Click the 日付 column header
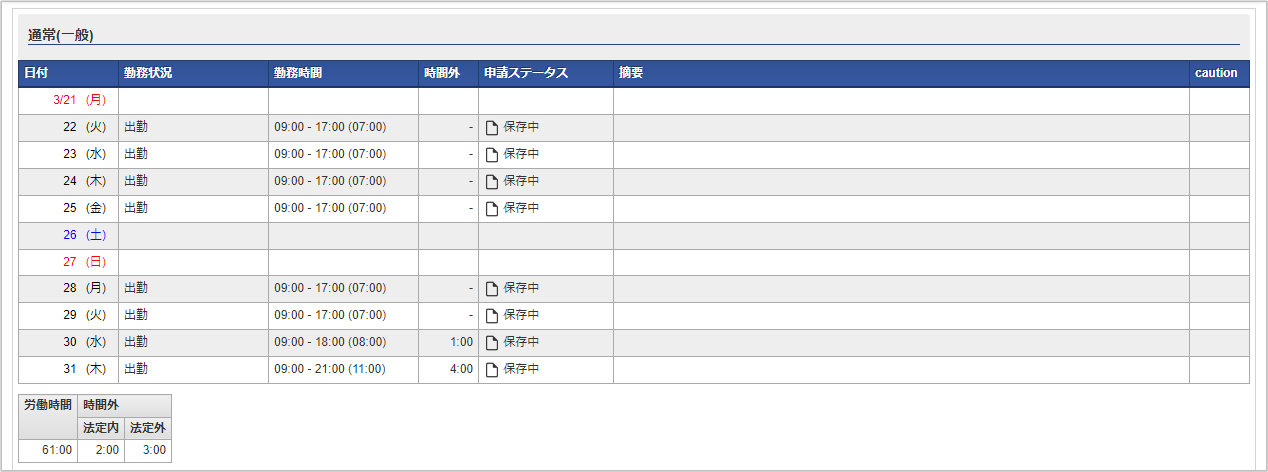1268x472 pixels. [x=68, y=73]
